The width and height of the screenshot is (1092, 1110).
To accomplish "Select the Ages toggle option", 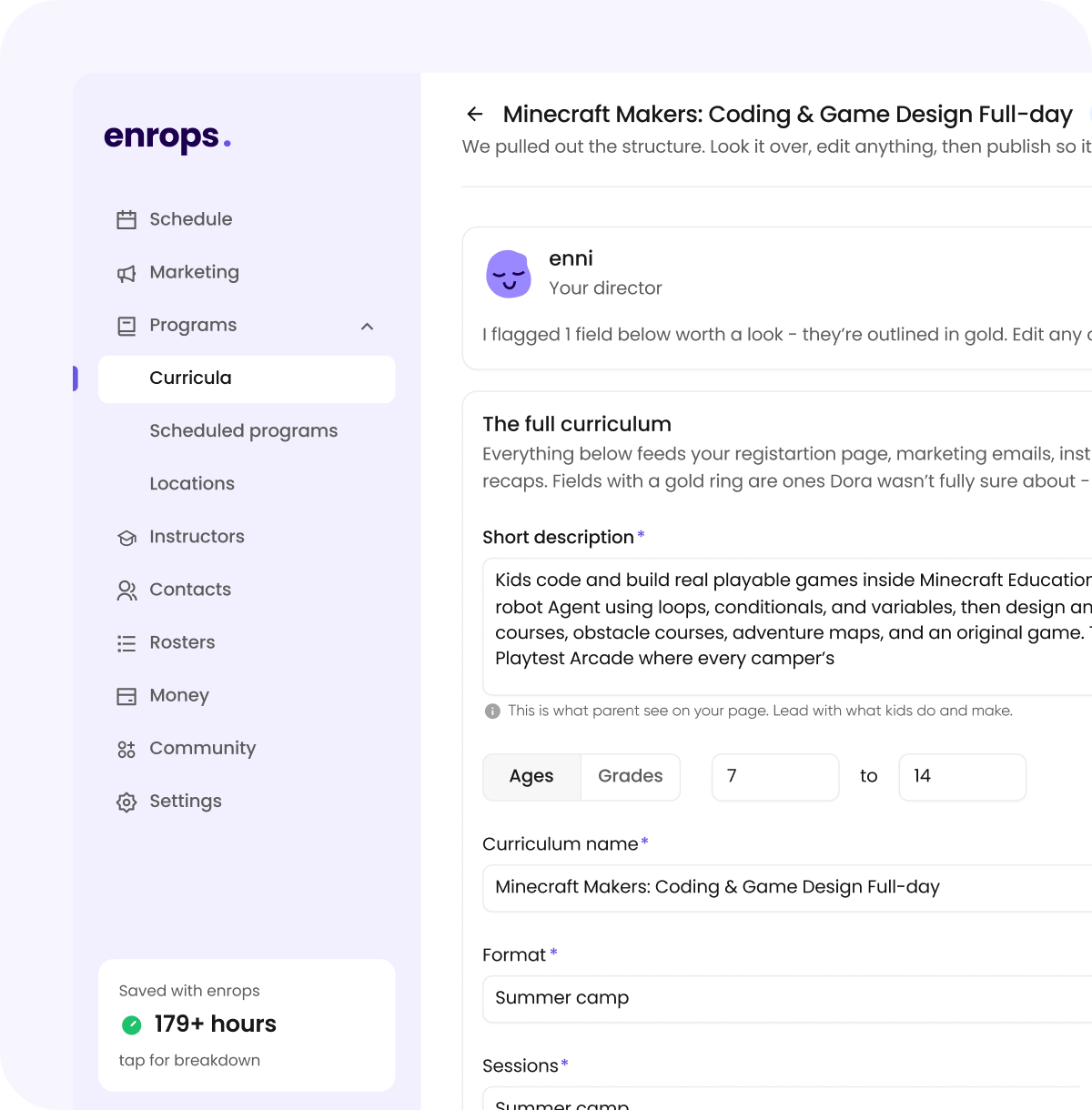I will click(x=531, y=776).
